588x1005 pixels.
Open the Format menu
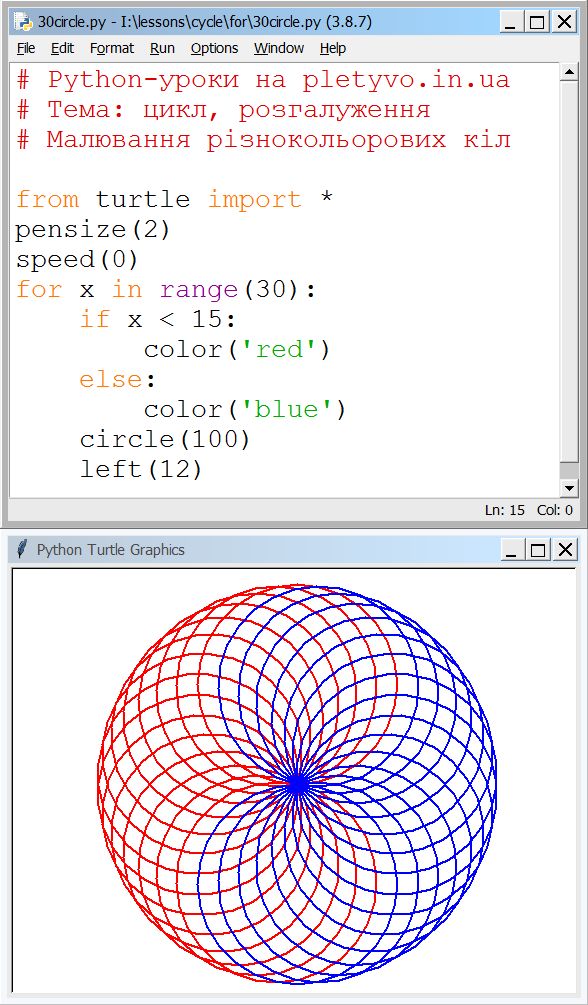point(112,48)
